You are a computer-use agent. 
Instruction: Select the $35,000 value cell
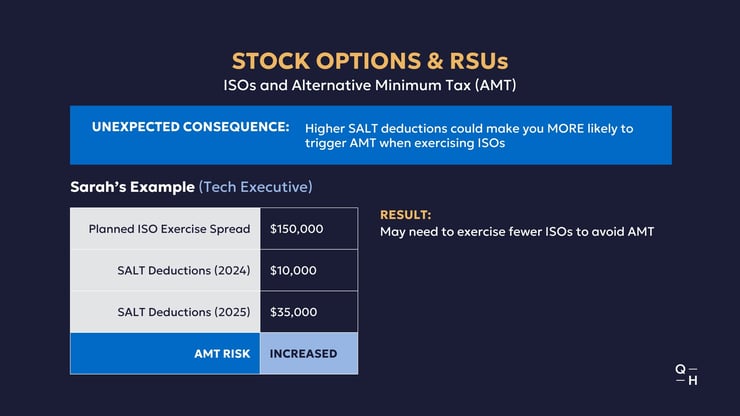click(x=309, y=312)
